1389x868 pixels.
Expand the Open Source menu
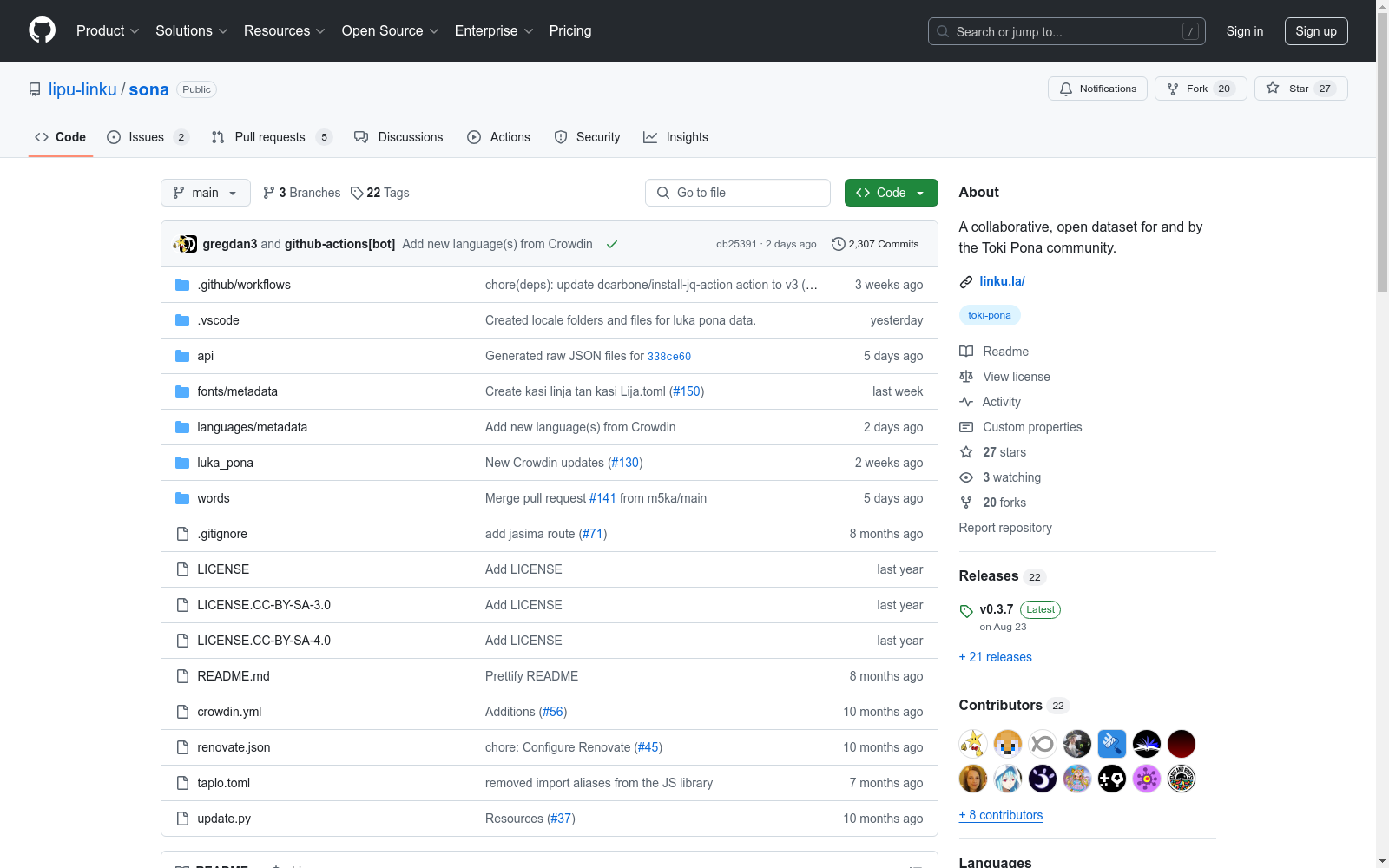coord(391,31)
